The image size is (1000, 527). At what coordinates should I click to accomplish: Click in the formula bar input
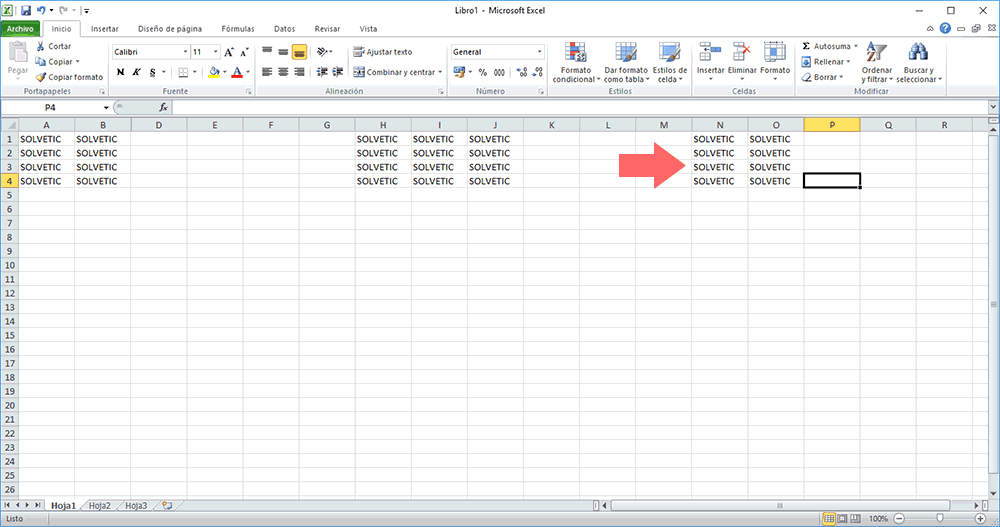[x=579, y=107]
